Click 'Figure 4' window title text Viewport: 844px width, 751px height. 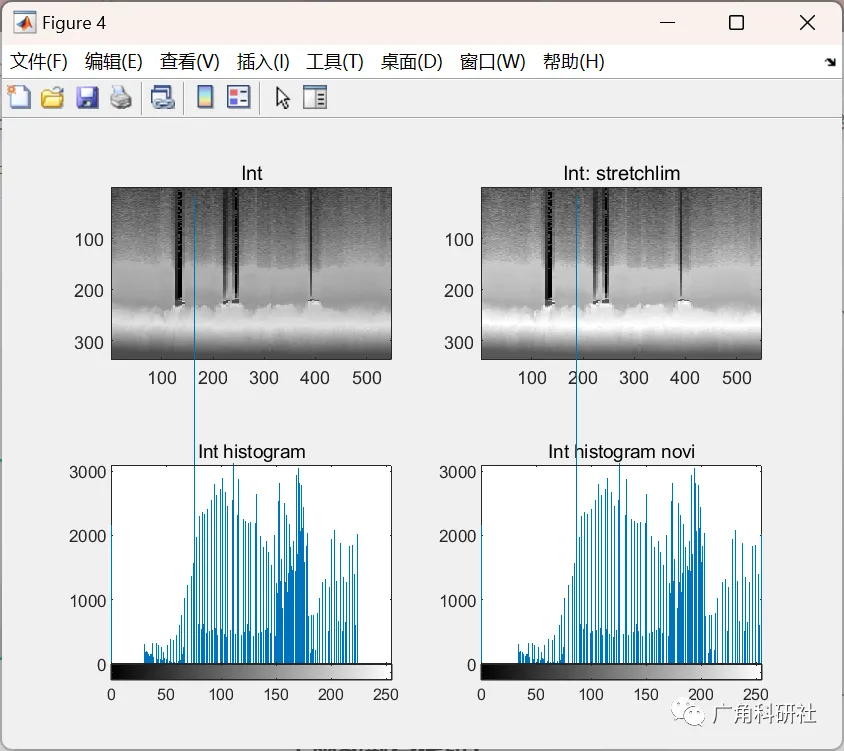[74, 23]
